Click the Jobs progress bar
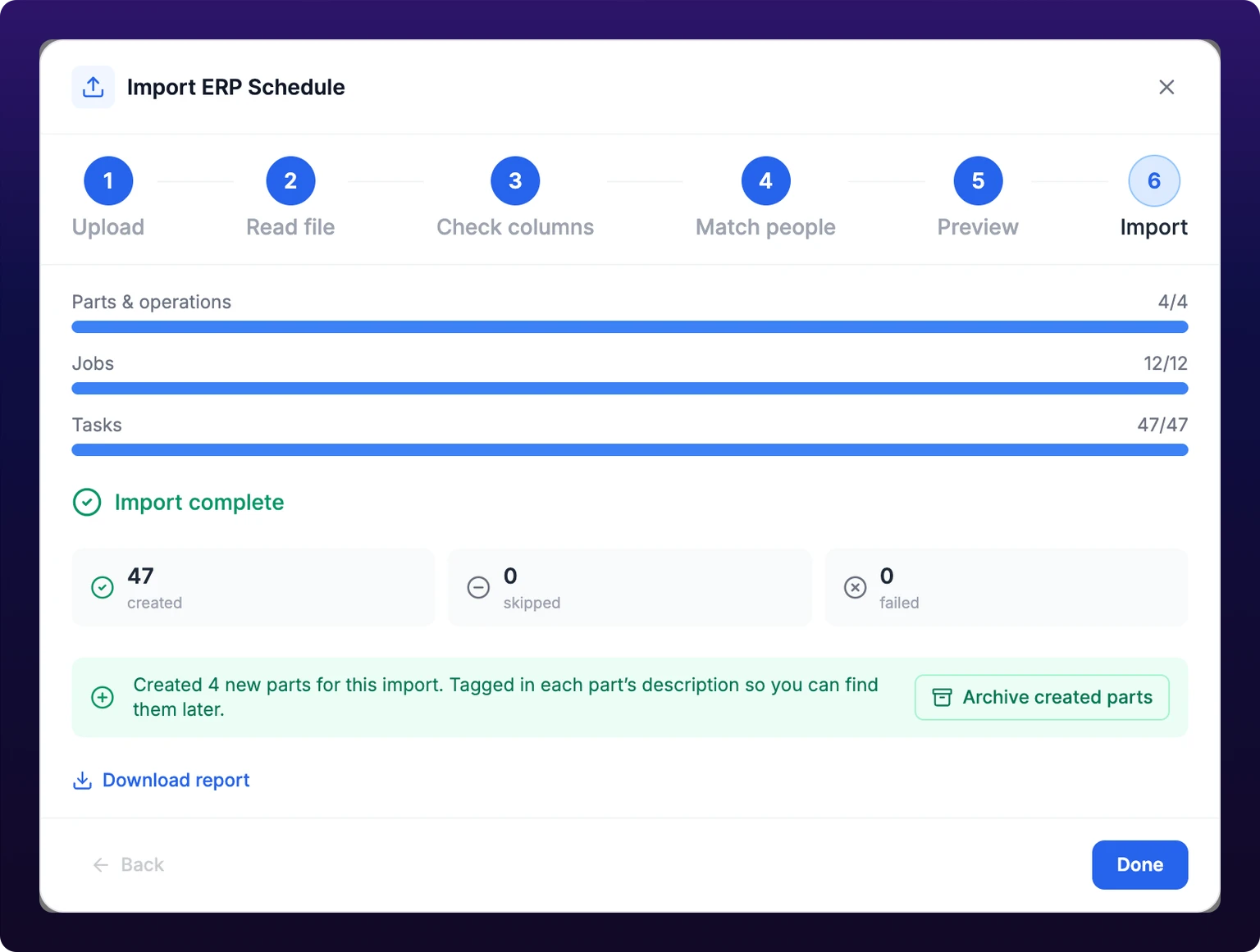Screen dimensions: 1260x952 tap(630, 388)
